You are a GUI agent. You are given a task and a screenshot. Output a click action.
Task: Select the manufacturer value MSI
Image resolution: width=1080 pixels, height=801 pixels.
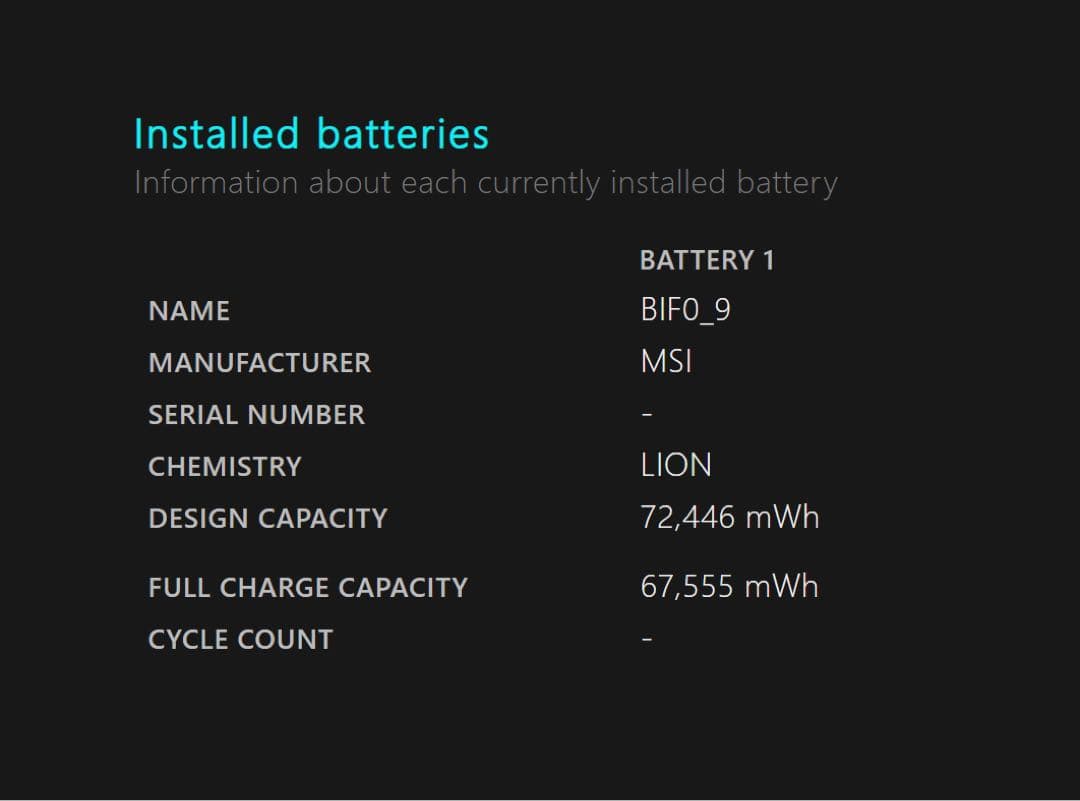pyautogui.click(x=666, y=362)
